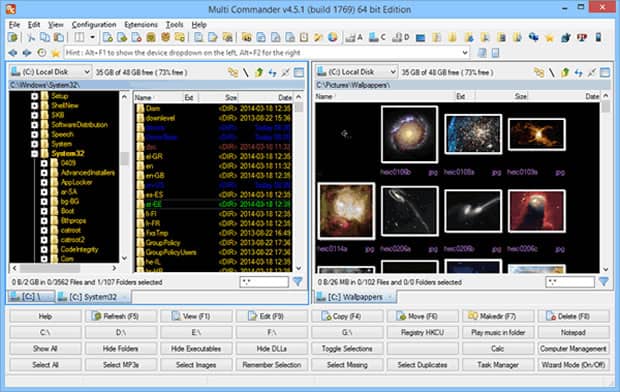
Task: Click the Task Manager button
Action: [x=498, y=365]
